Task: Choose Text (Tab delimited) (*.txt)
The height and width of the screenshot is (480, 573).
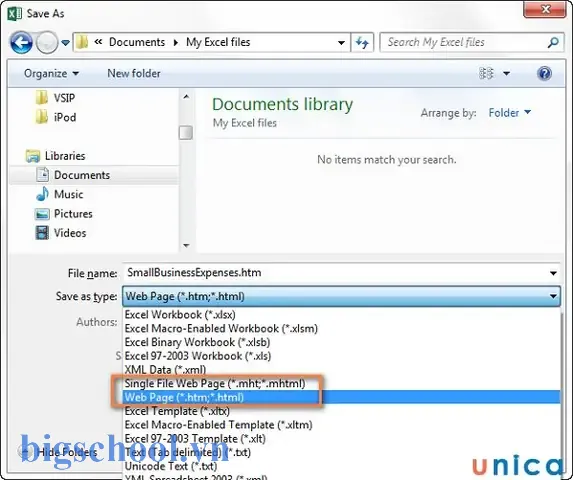Action: pos(341,453)
